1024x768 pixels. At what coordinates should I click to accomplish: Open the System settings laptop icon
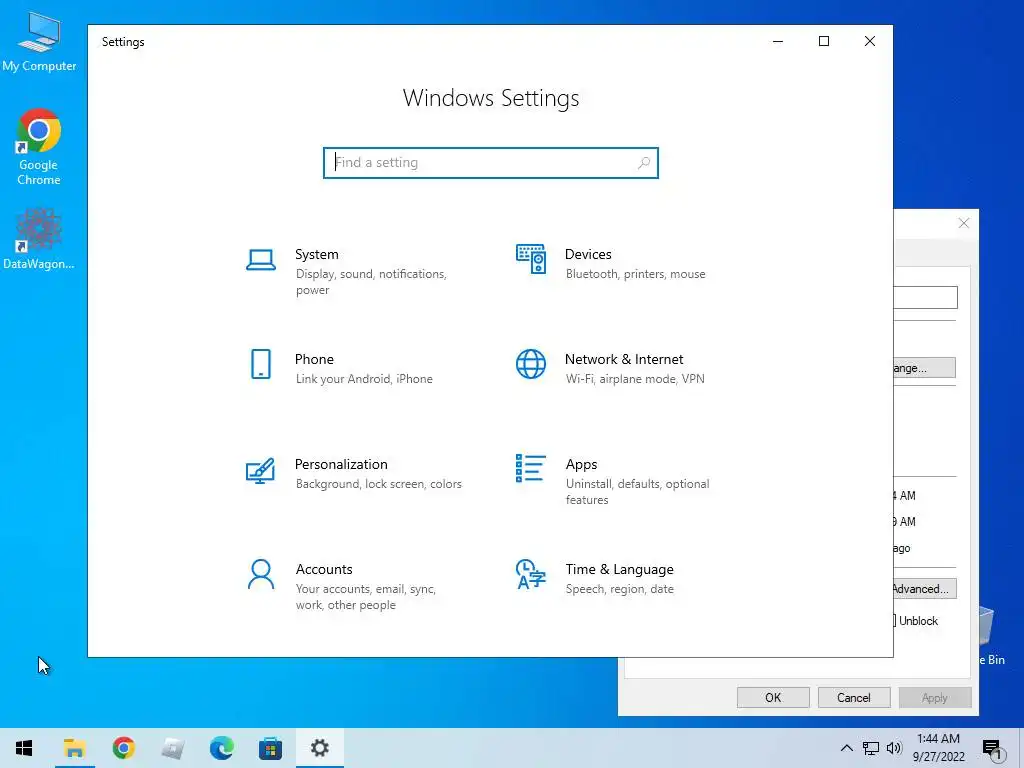click(261, 259)
